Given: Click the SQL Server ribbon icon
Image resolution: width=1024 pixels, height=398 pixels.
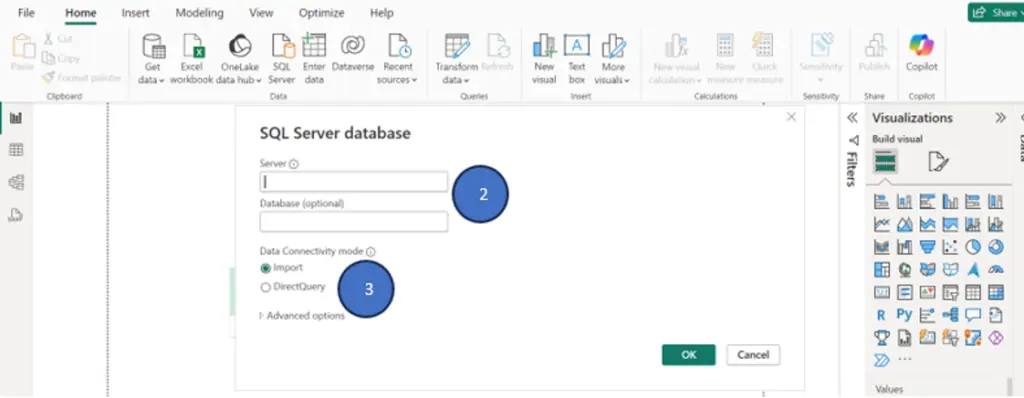Looking at the screenshot, I should tap(282, 59).
